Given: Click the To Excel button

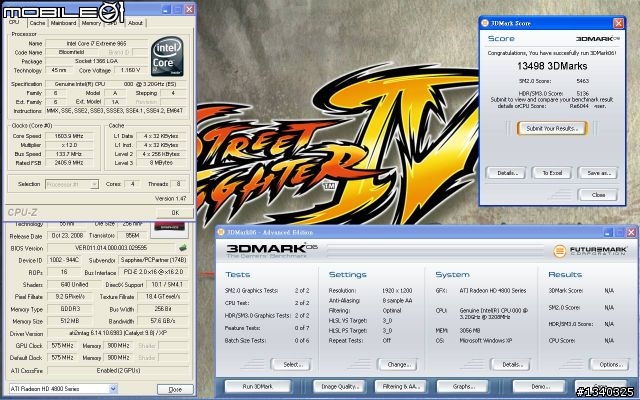Looking at the screenshot, I should 552,173.
